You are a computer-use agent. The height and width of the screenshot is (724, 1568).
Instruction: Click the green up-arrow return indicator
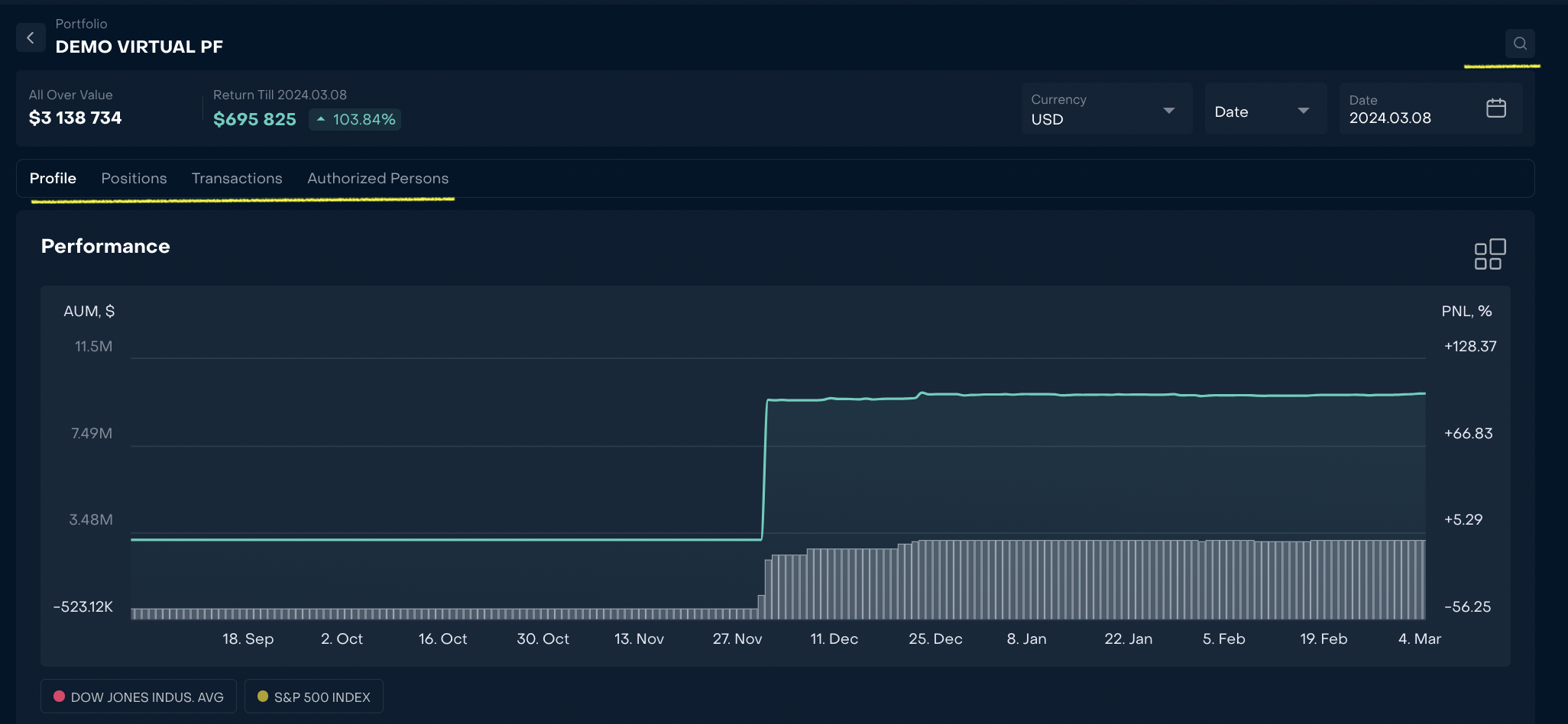(321, 119)
